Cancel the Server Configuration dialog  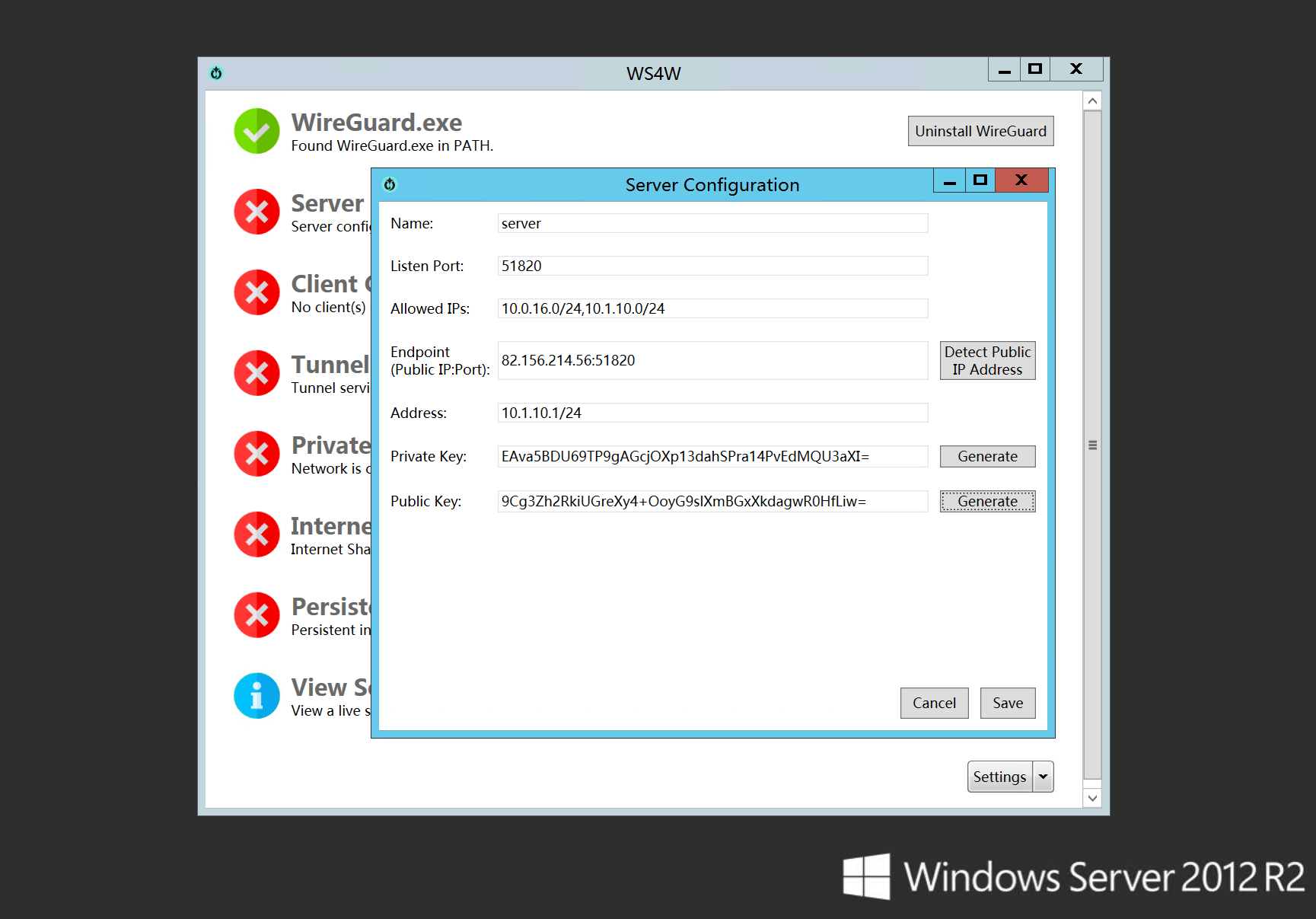tap(934, 703)
